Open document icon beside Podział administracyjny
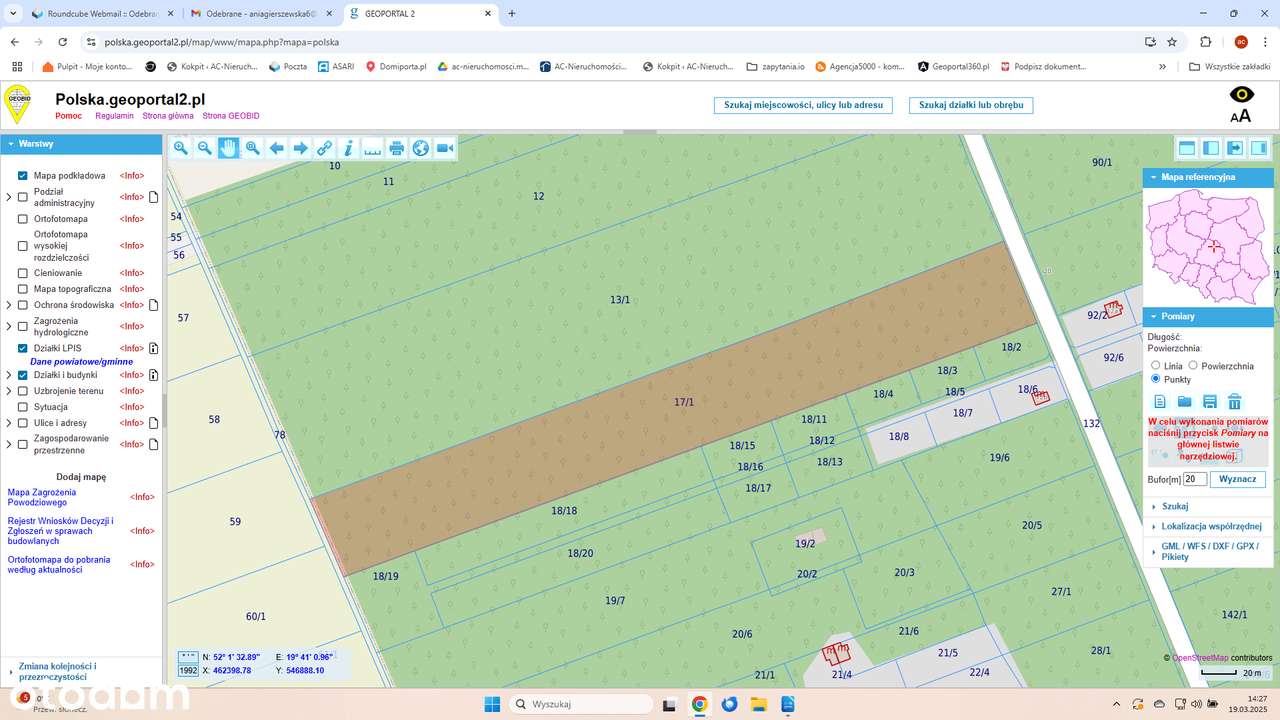Image resolution: width=1280 pixels, height=720 pixels. [x=154, y=197]
